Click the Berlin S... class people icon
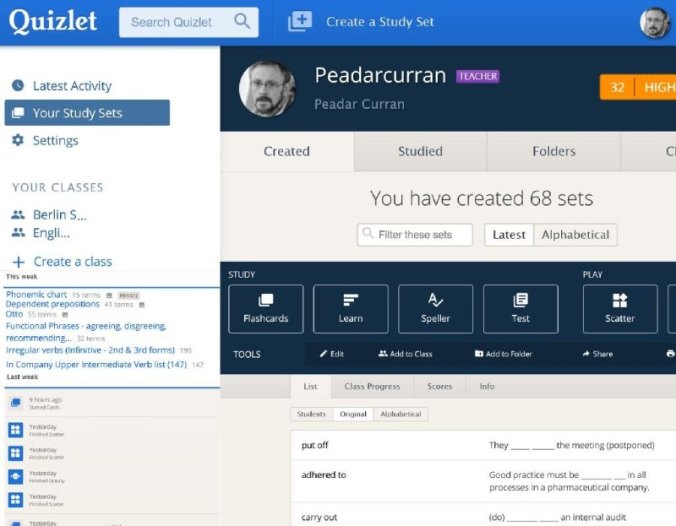Viewport: 676px width, 526px height. point(18,214)
